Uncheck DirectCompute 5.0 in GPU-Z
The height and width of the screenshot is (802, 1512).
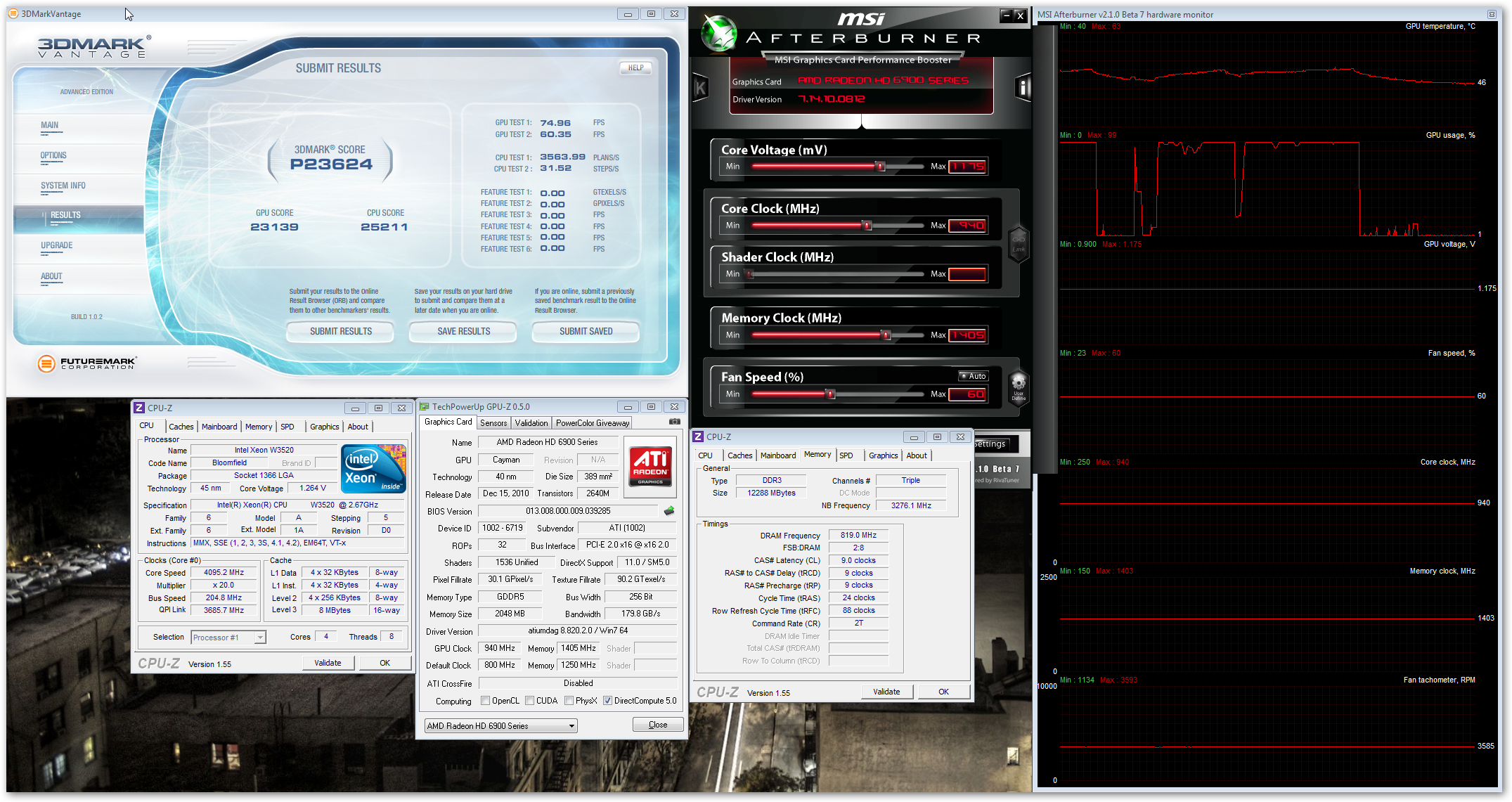click(607, 701)
